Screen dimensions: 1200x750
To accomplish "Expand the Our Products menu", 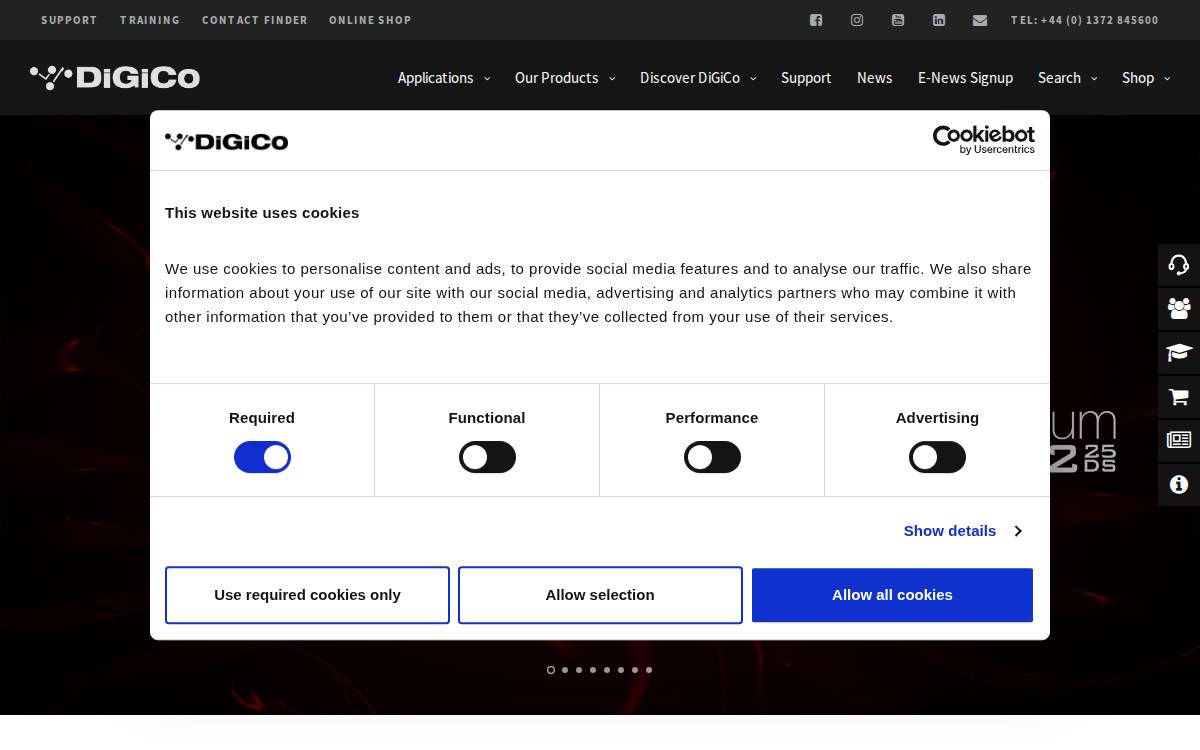I will pyautogui.click(x=565, y=78).
